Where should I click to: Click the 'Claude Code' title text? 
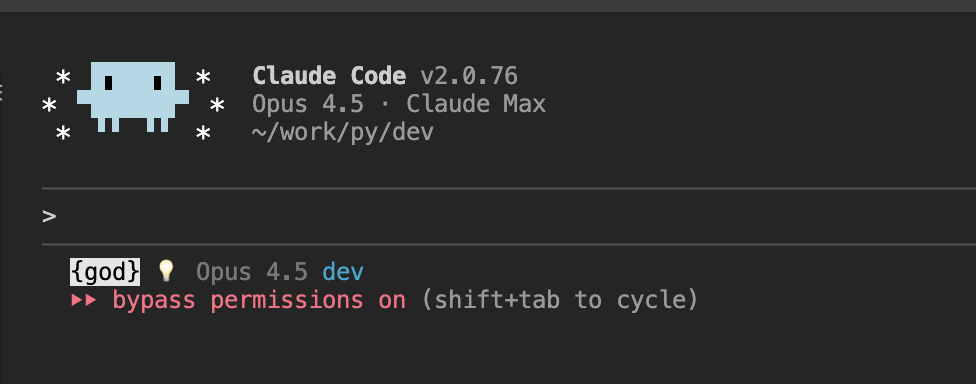coord(329,76)
